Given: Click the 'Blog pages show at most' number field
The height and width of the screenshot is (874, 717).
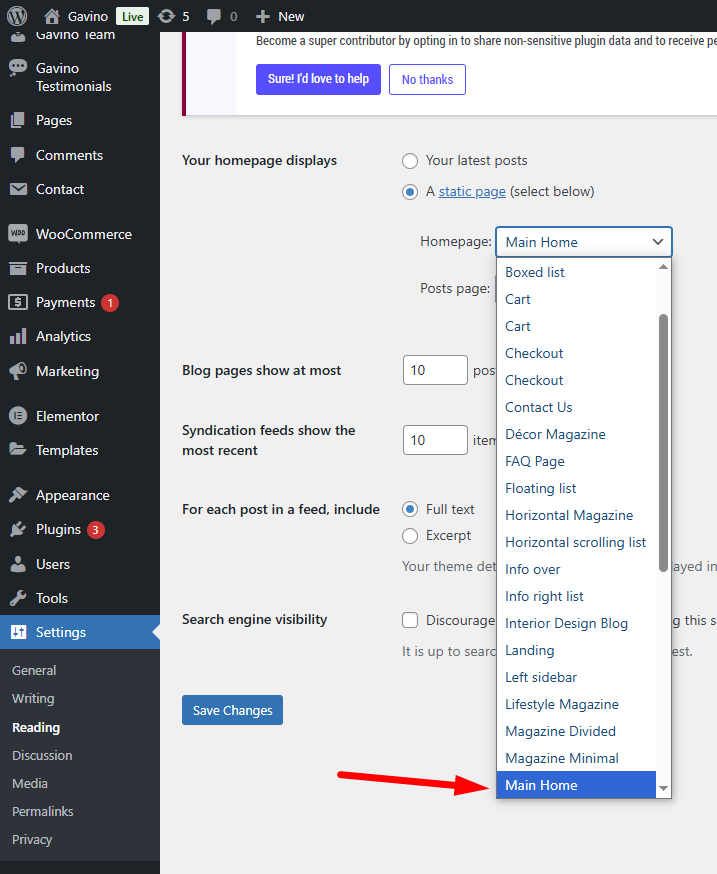Looking at the screenshot, I should (435, 370).
